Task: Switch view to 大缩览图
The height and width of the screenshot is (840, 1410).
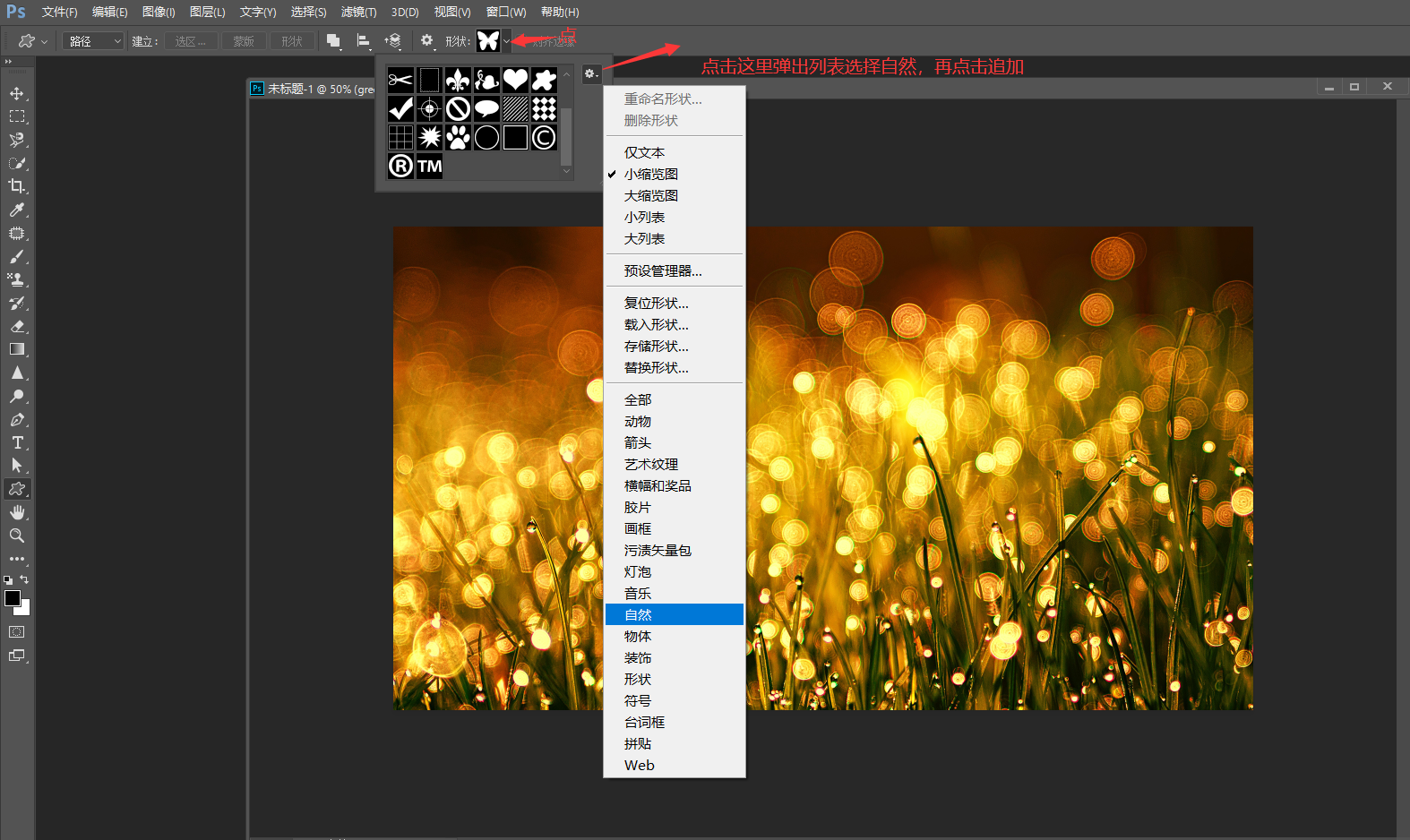Action: (x=651, y=195)
